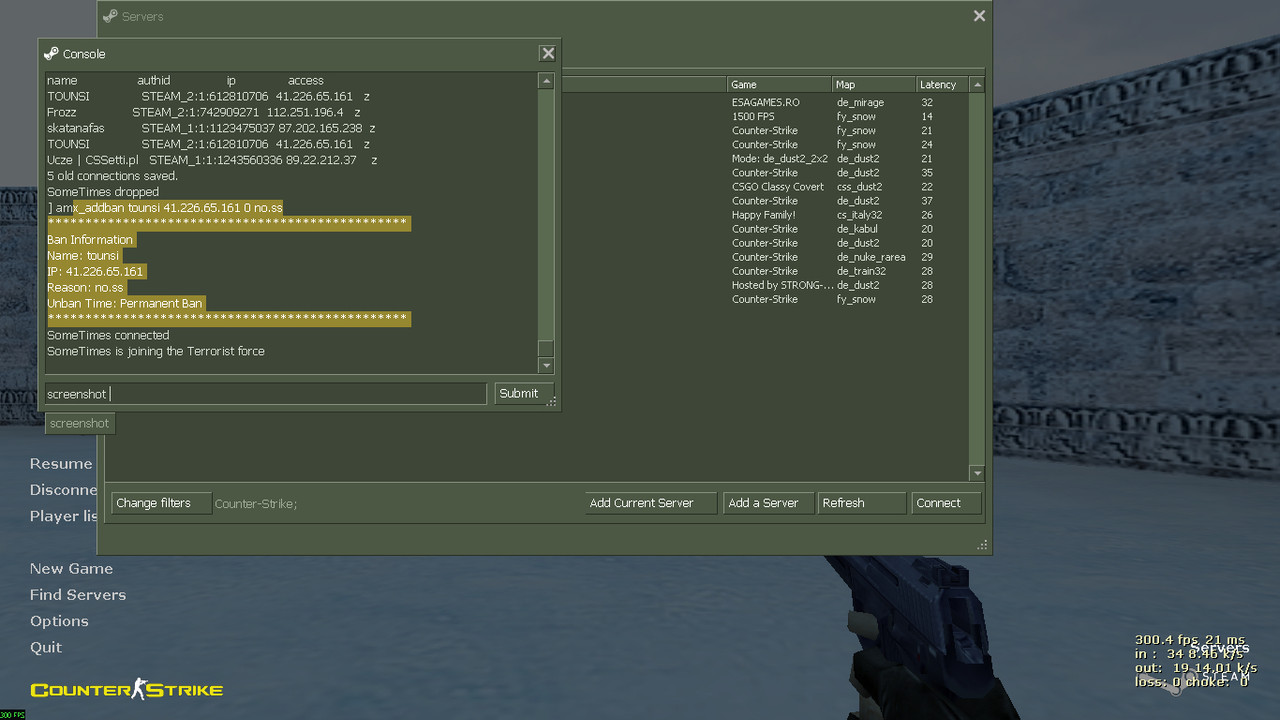Click the 5 old connections saved line
This screenshot has width=1280, height=720.
(112, 176)
